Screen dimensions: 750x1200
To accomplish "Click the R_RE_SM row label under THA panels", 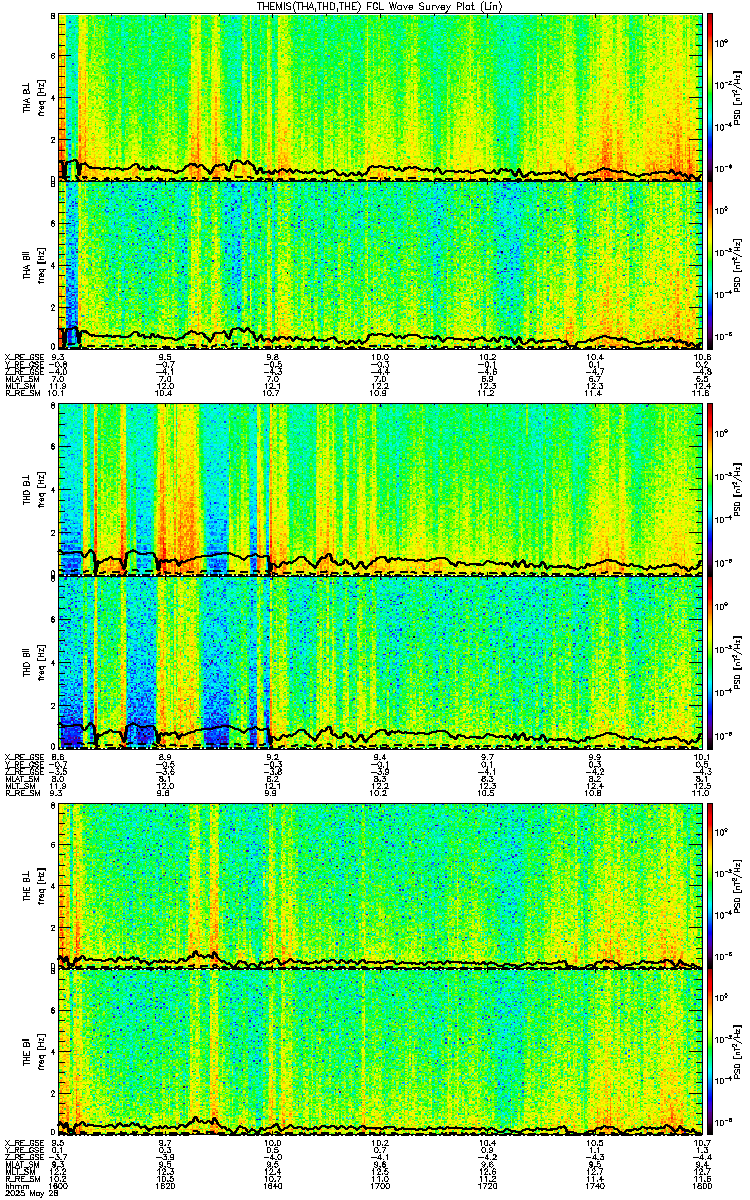I will 21,393.
